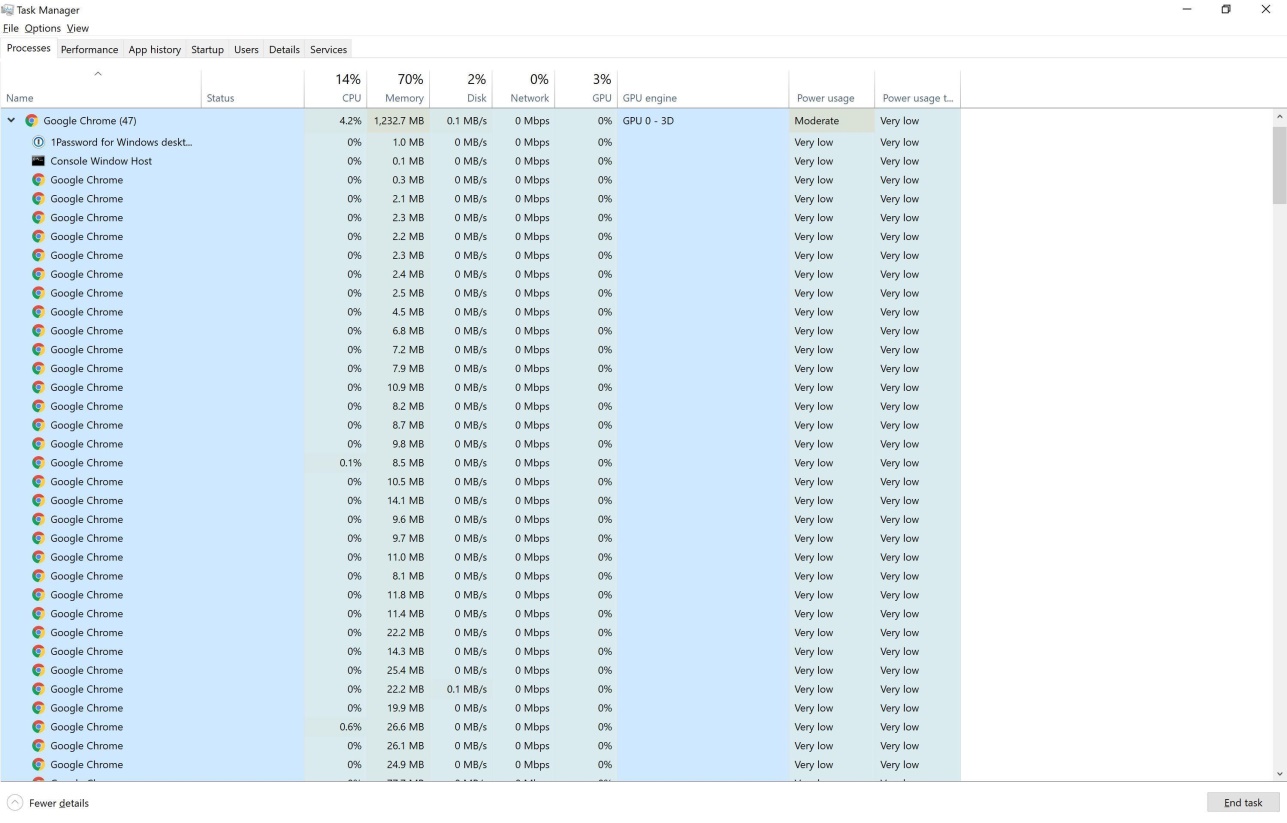Click the Chrome icon in the 2.5 MB row
This screenshot has height=823, width=1287.
38,293
